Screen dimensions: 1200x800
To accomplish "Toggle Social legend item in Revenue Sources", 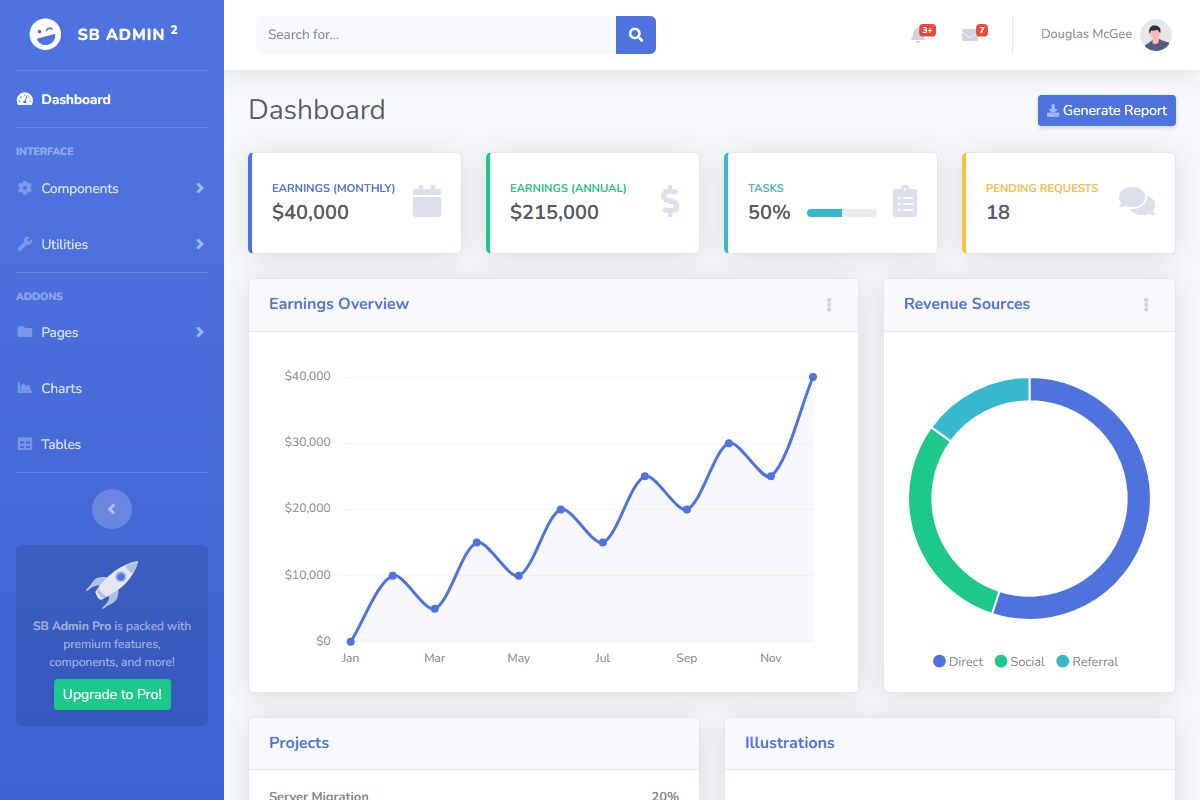I will click(x=1019, y=662).
